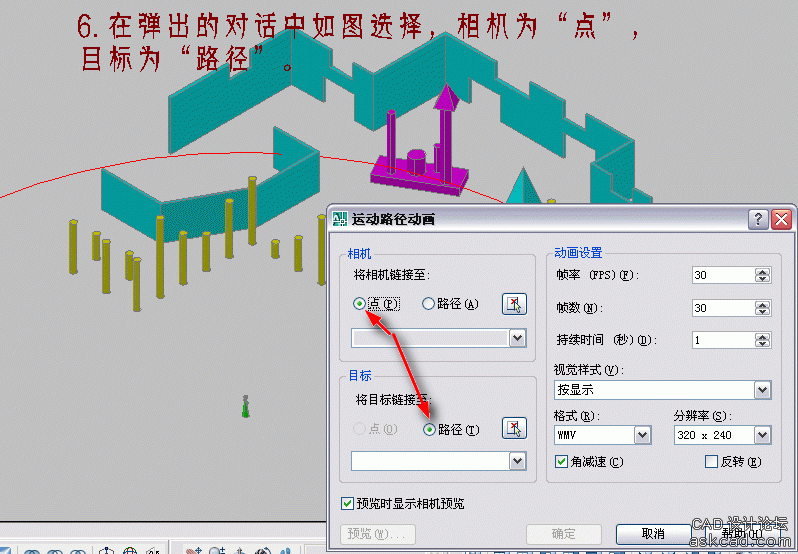Click the 取消 cancel button
The height and width of the screenshot is (554, 798).
point(653,534)
